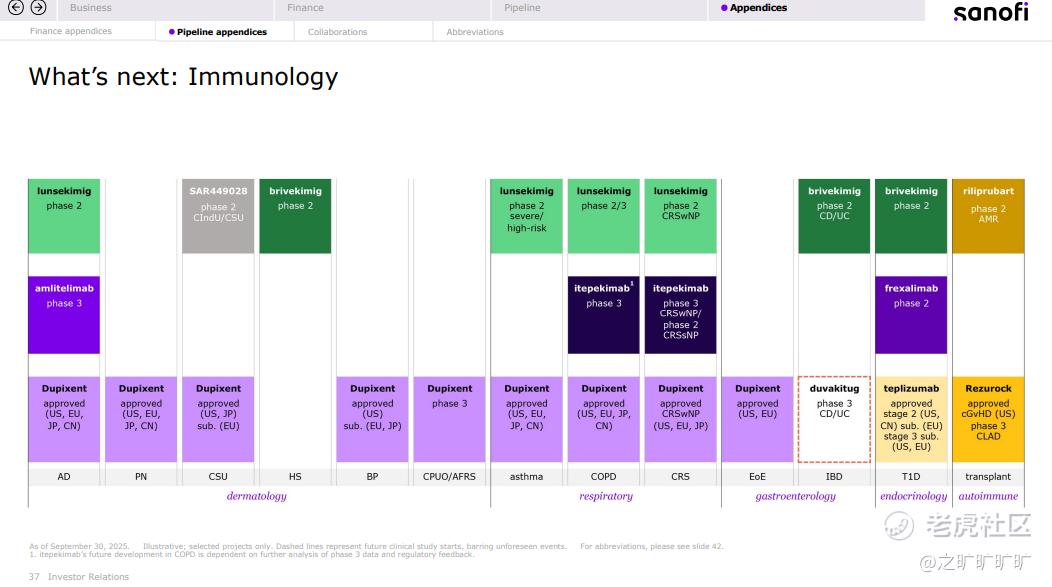
Task: Select the lunsekimig phase 2 AD box
Action: pos(64,216)
